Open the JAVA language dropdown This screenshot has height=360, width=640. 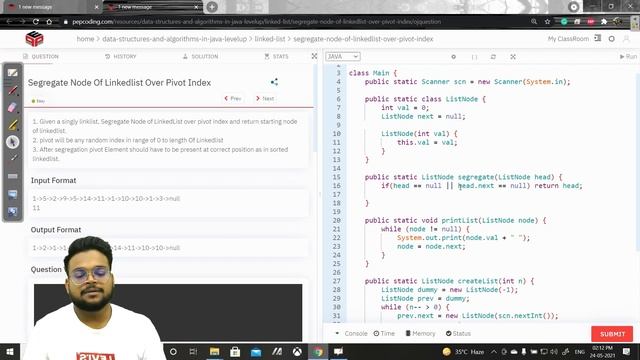(x=343, y=56)
